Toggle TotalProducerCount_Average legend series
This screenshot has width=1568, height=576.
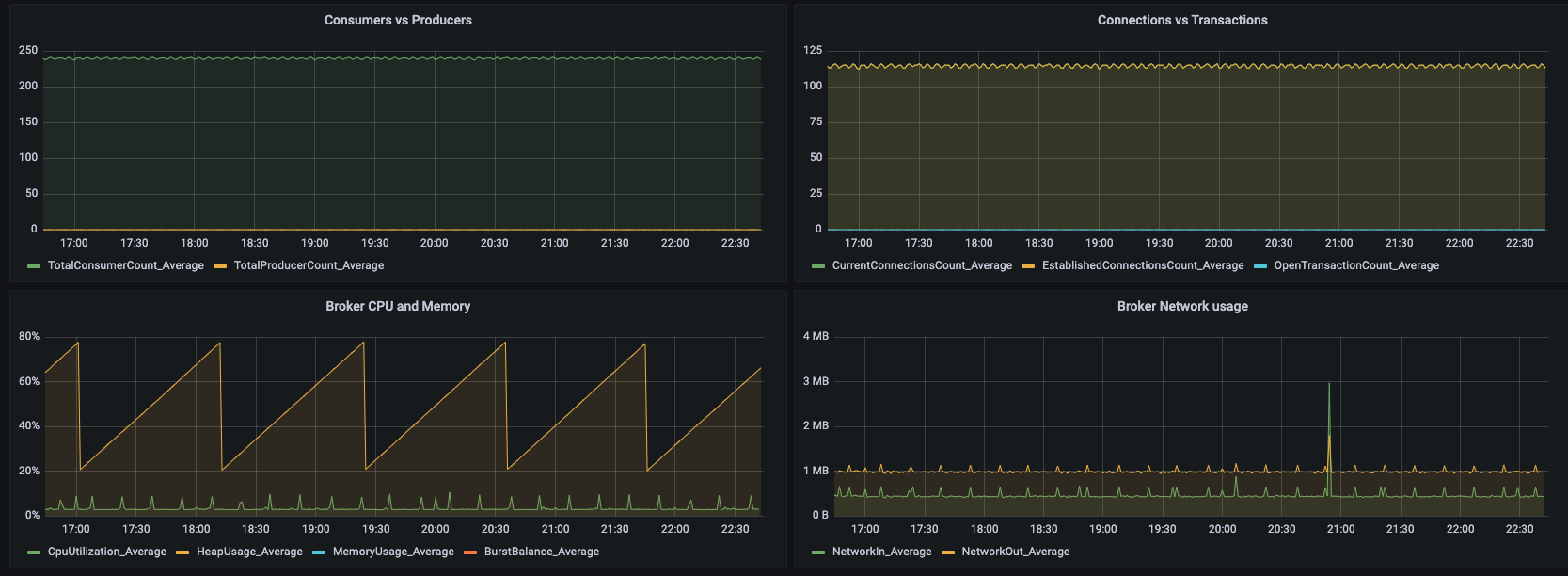309,265
